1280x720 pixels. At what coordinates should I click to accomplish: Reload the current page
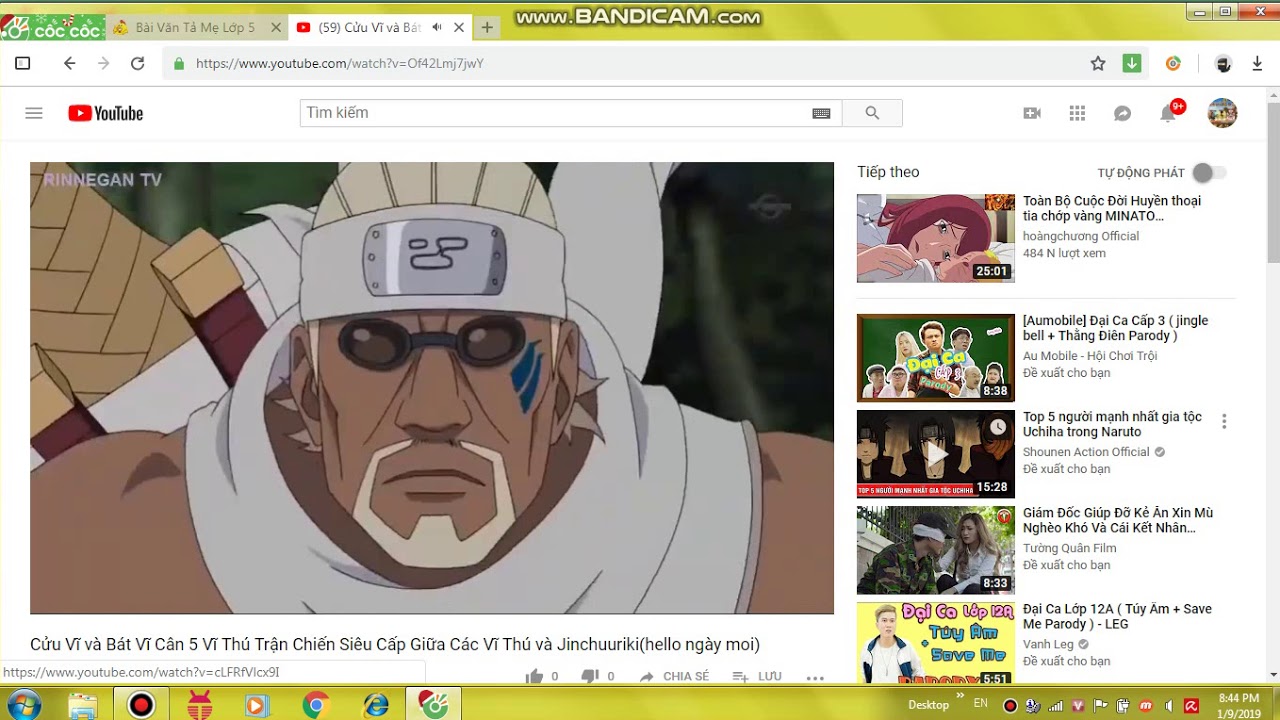click(x=138, y=63)
